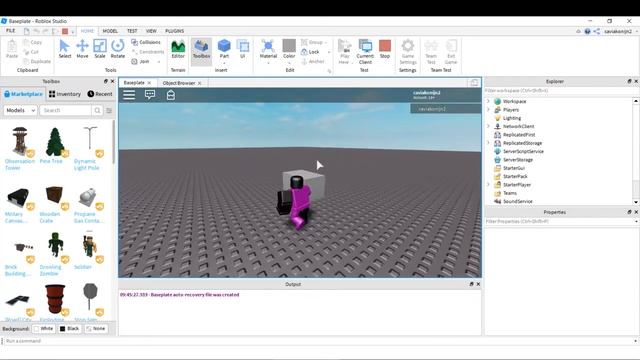Click the Filter workspace field in Explorer
This screenshot has height=360, width=640.
tap(558, 91)
